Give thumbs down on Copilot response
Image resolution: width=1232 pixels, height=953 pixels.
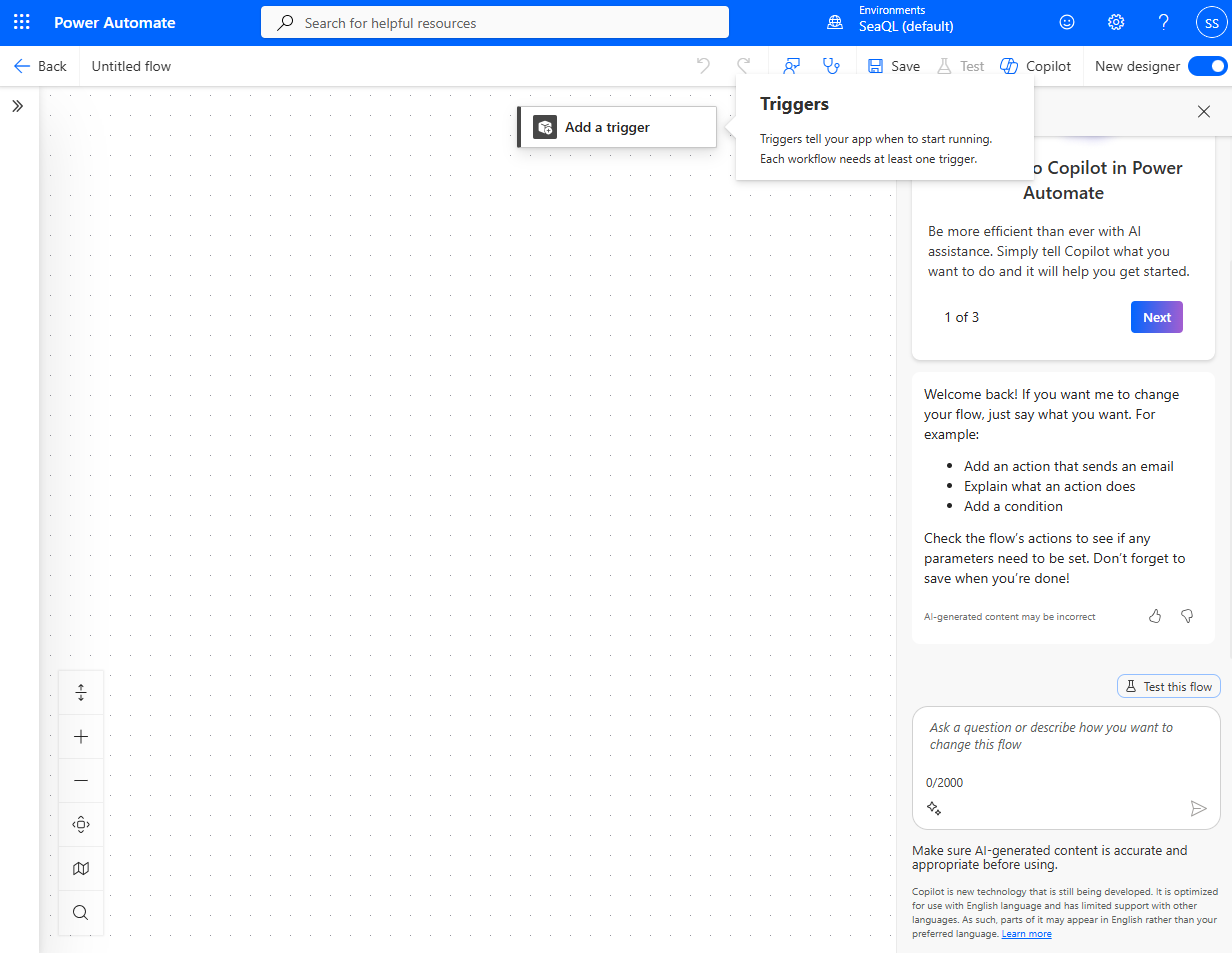pyautogui.click(x=1187, y=616)
